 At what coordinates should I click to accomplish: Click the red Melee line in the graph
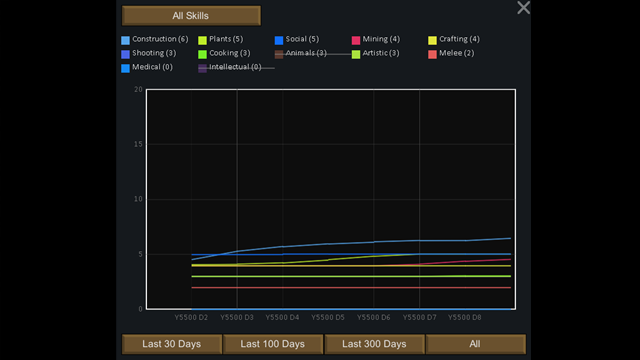(351, 287)
